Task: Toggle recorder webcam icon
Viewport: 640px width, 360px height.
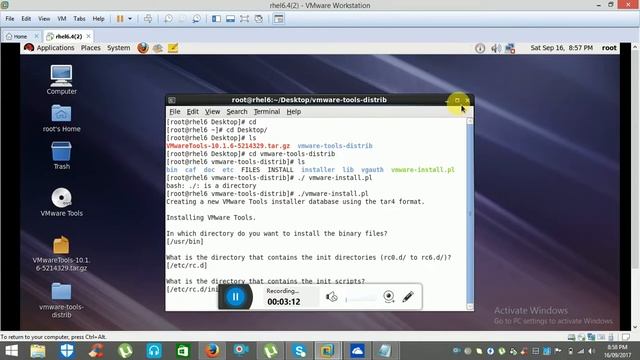Action: click(x=389, y=297)
